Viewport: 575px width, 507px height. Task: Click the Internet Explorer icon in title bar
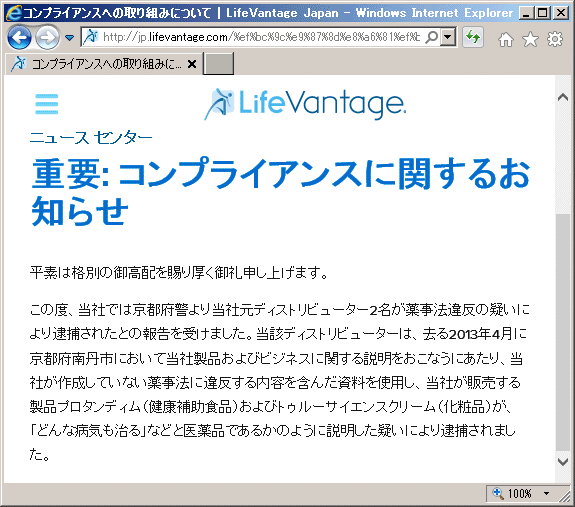[14, 13]
